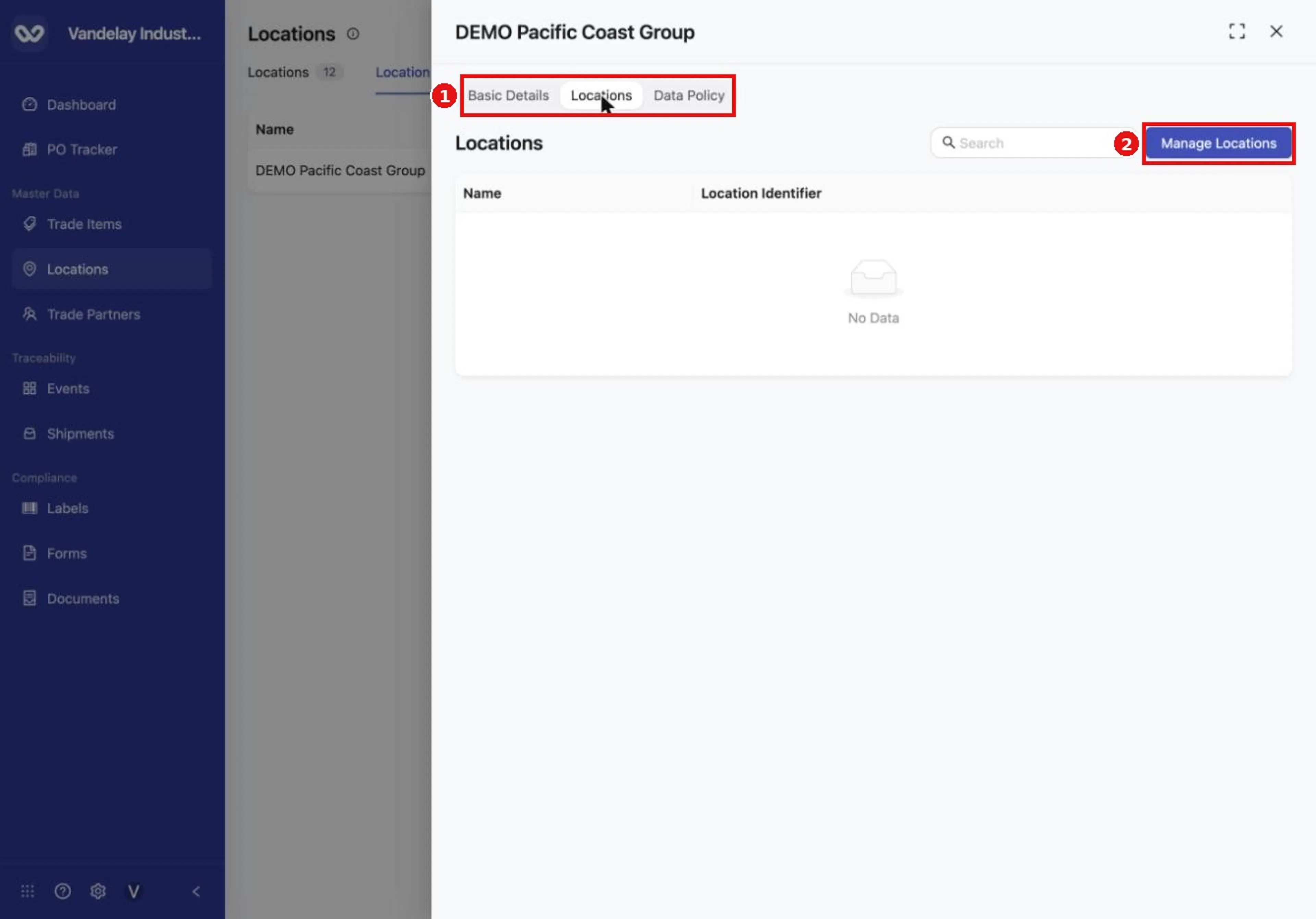1316x919 pixels.
Task: Switch to the Basic Details tab
Action: (x=508, y=96)
